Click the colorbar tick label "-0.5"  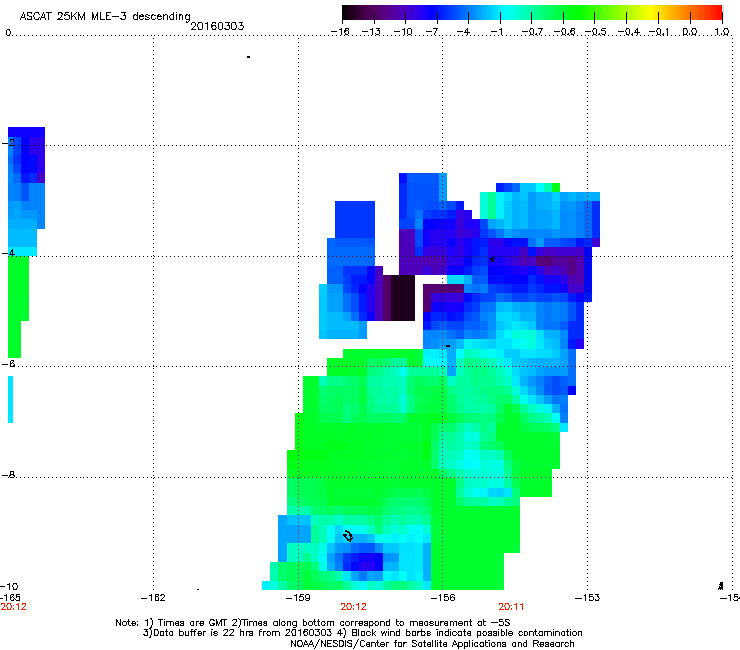point(596,32)
